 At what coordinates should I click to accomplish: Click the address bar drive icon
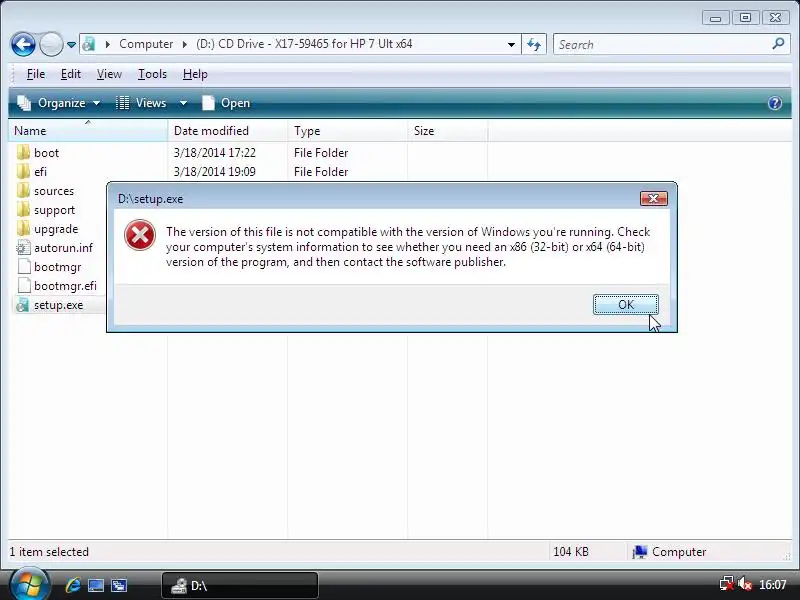[88, 44]
